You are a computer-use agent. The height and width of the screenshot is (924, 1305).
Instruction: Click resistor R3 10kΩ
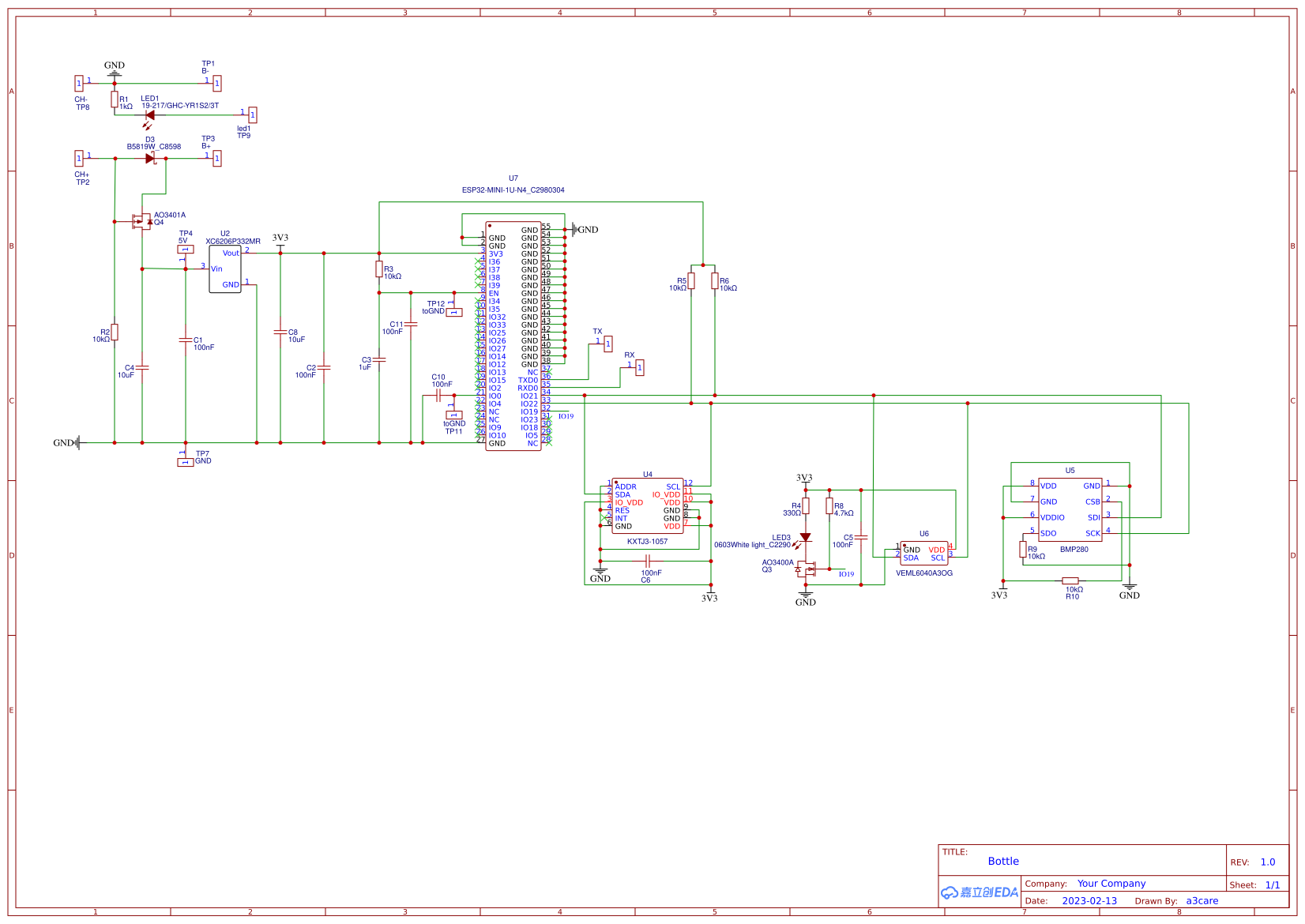click(378, 270)
